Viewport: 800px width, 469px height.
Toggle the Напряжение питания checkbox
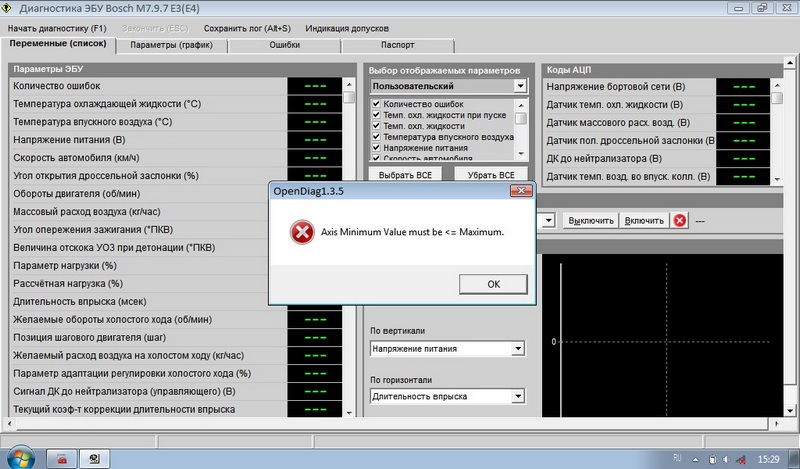point(376,147)
